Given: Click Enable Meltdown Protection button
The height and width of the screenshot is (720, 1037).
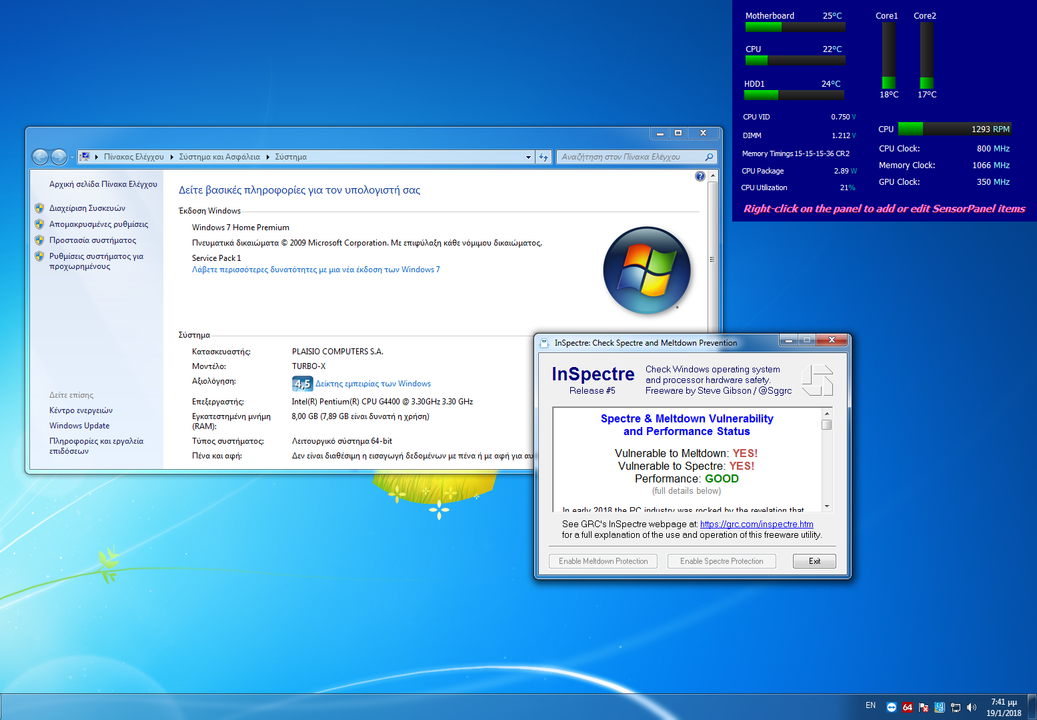Looking at the screenshot, I should (x=603, y=561).
